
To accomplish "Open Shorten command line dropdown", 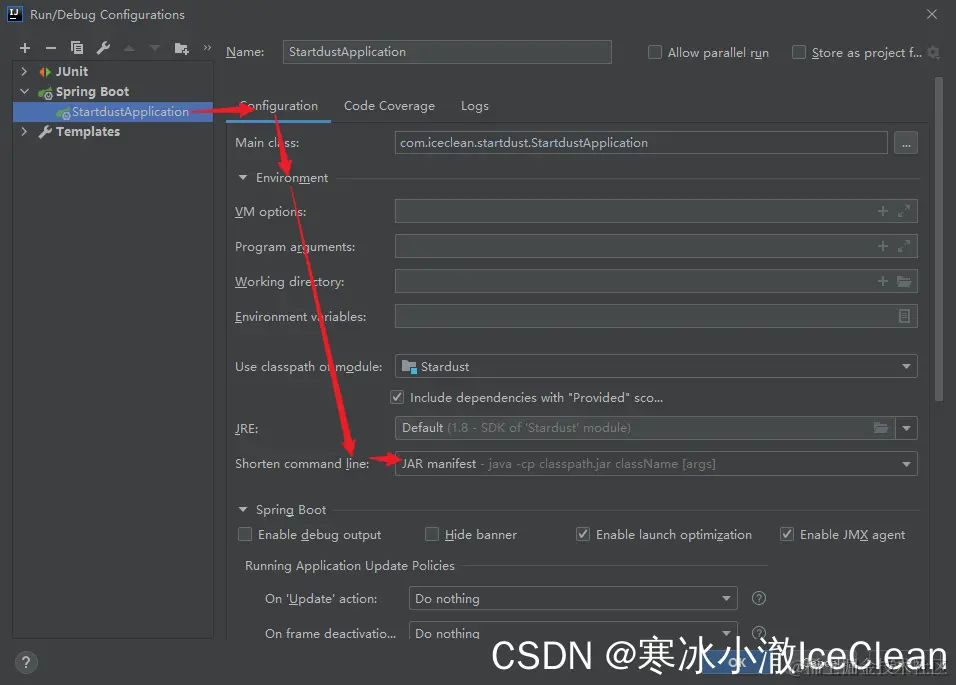I will click(656, 464).
